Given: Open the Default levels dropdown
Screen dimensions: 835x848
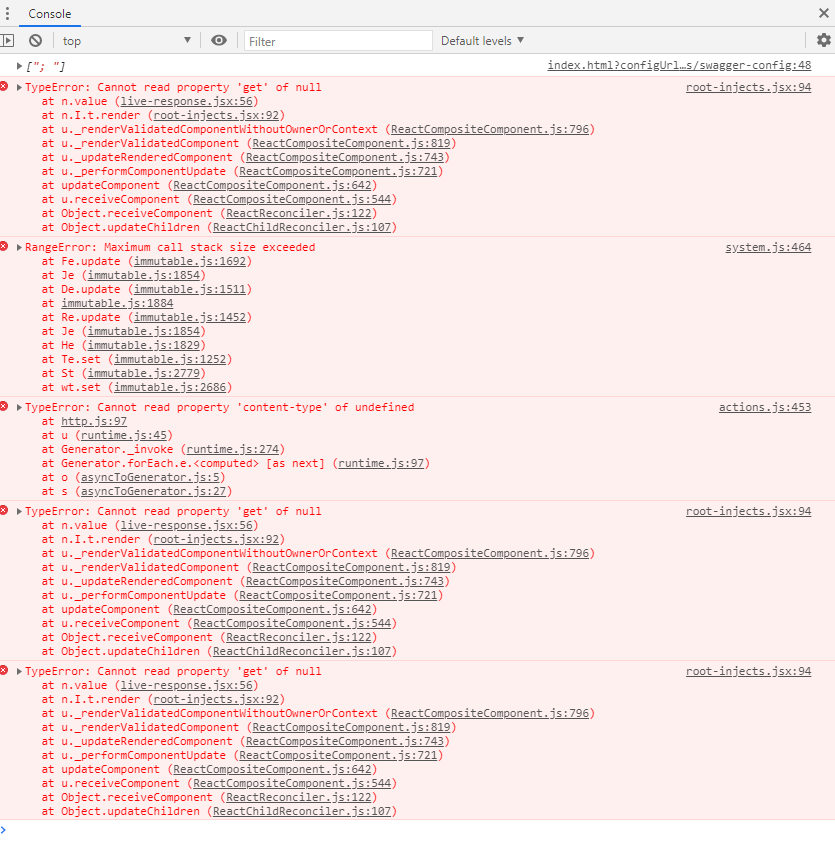Looking at the screenshot, I should (x=483, y=40).
